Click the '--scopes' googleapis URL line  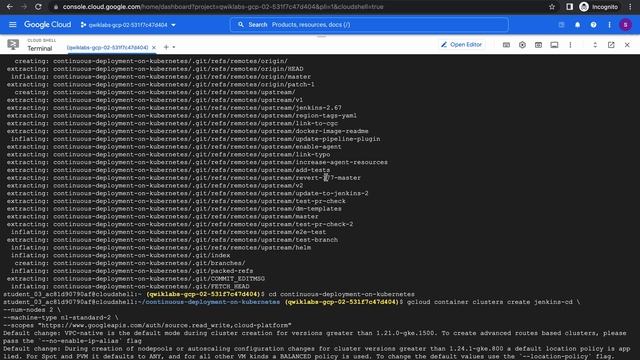[147, 325]
